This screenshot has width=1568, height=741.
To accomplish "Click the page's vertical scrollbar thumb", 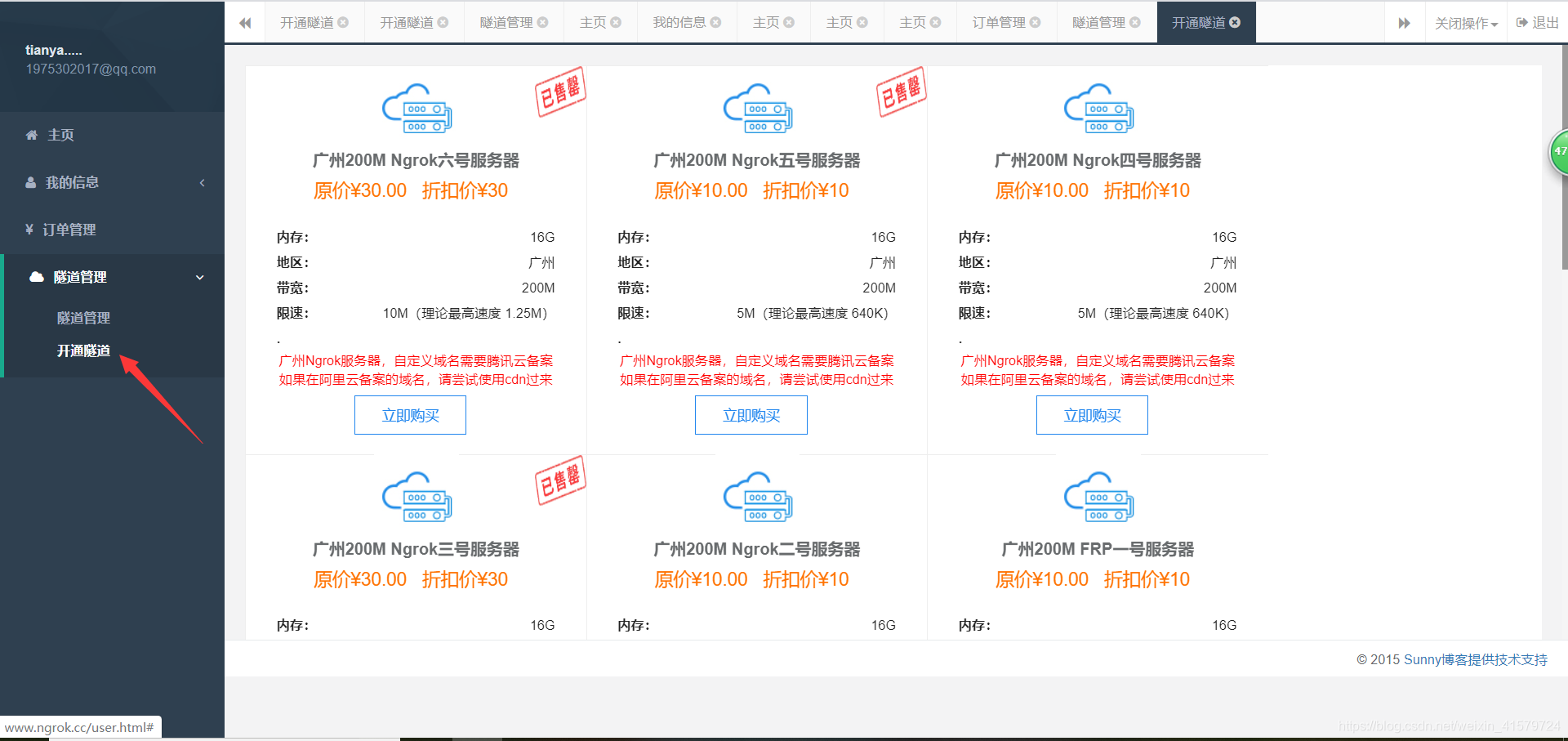I will click(x=1564, y=155).
